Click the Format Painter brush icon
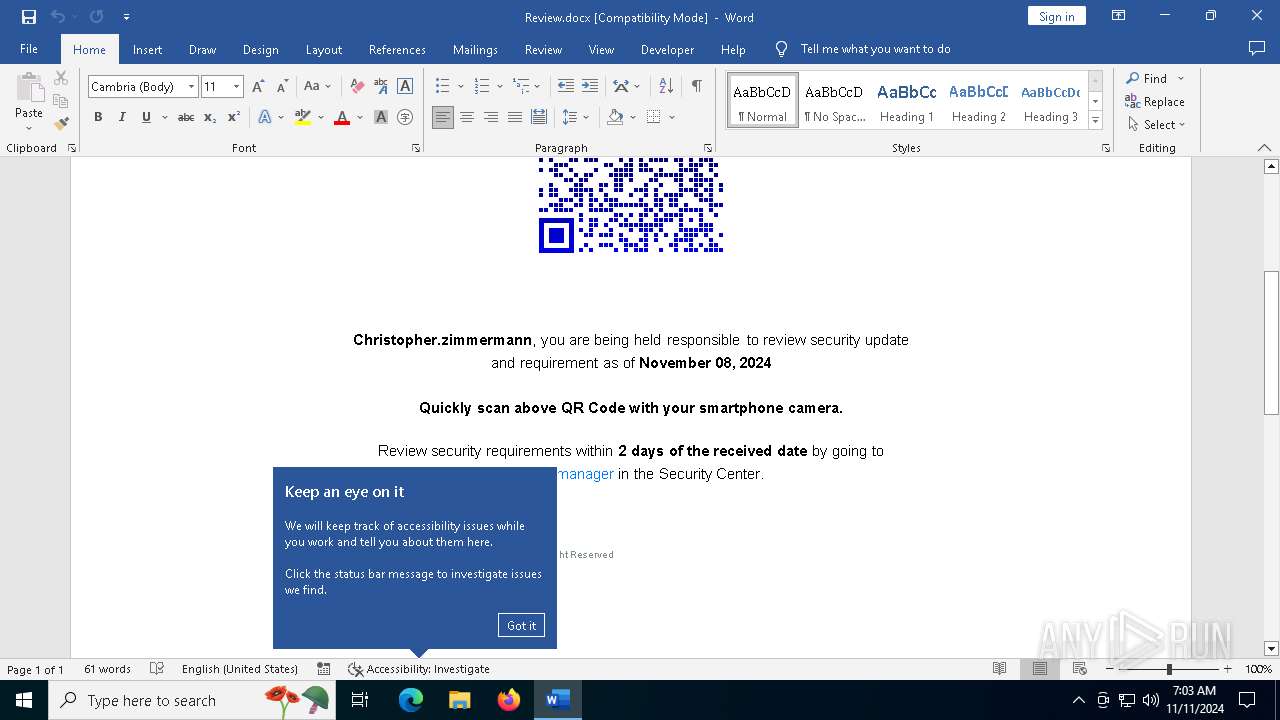Viewport: 1280px width, 720px height. 61,124
